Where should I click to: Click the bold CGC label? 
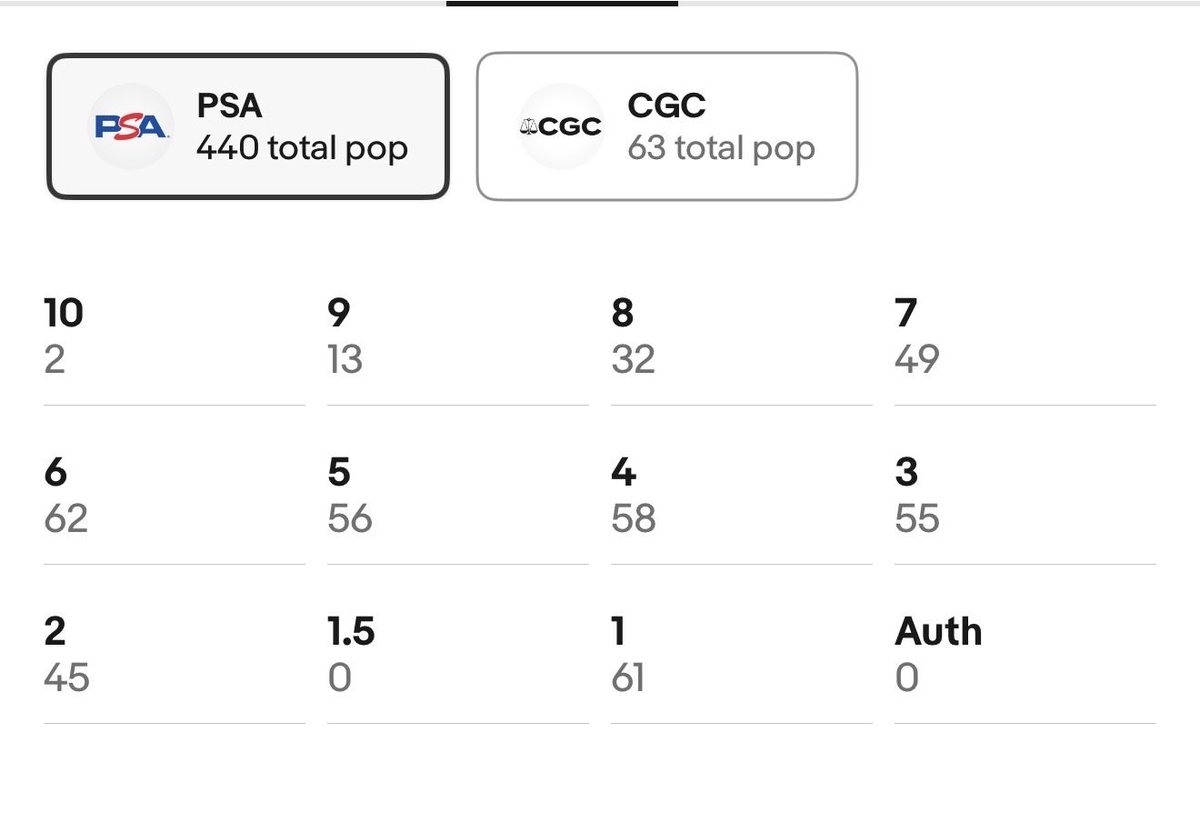click(667, 104)
